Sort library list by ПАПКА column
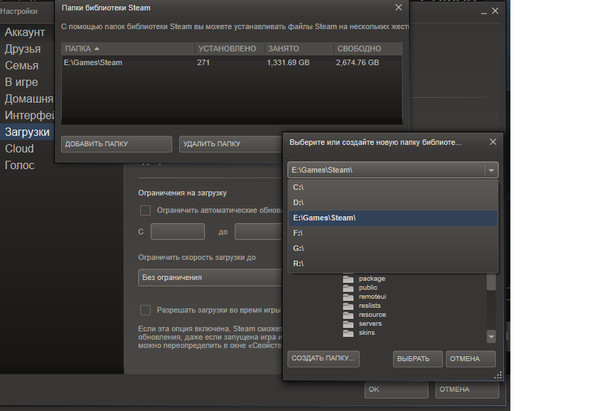600x411 pixels. coord(128,49)
